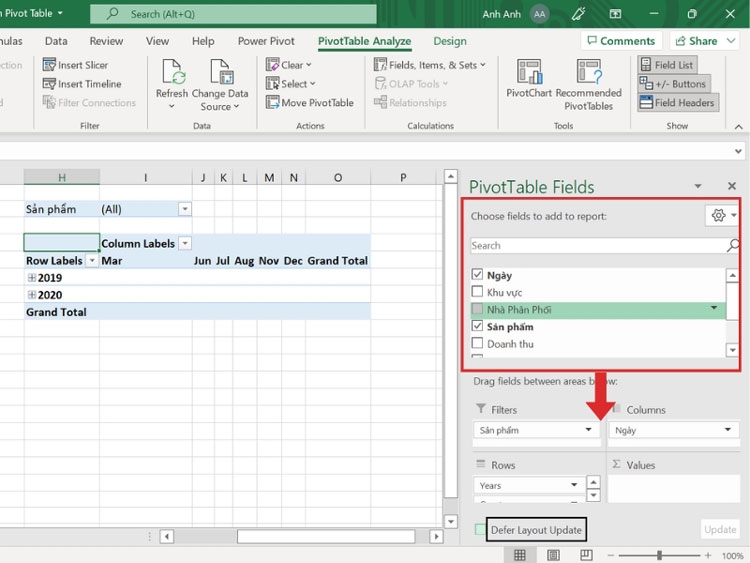Screen dimensions: 750x563
Task: Click the AA account avatar
Action: pyautogui.click(x=540, y=14)
